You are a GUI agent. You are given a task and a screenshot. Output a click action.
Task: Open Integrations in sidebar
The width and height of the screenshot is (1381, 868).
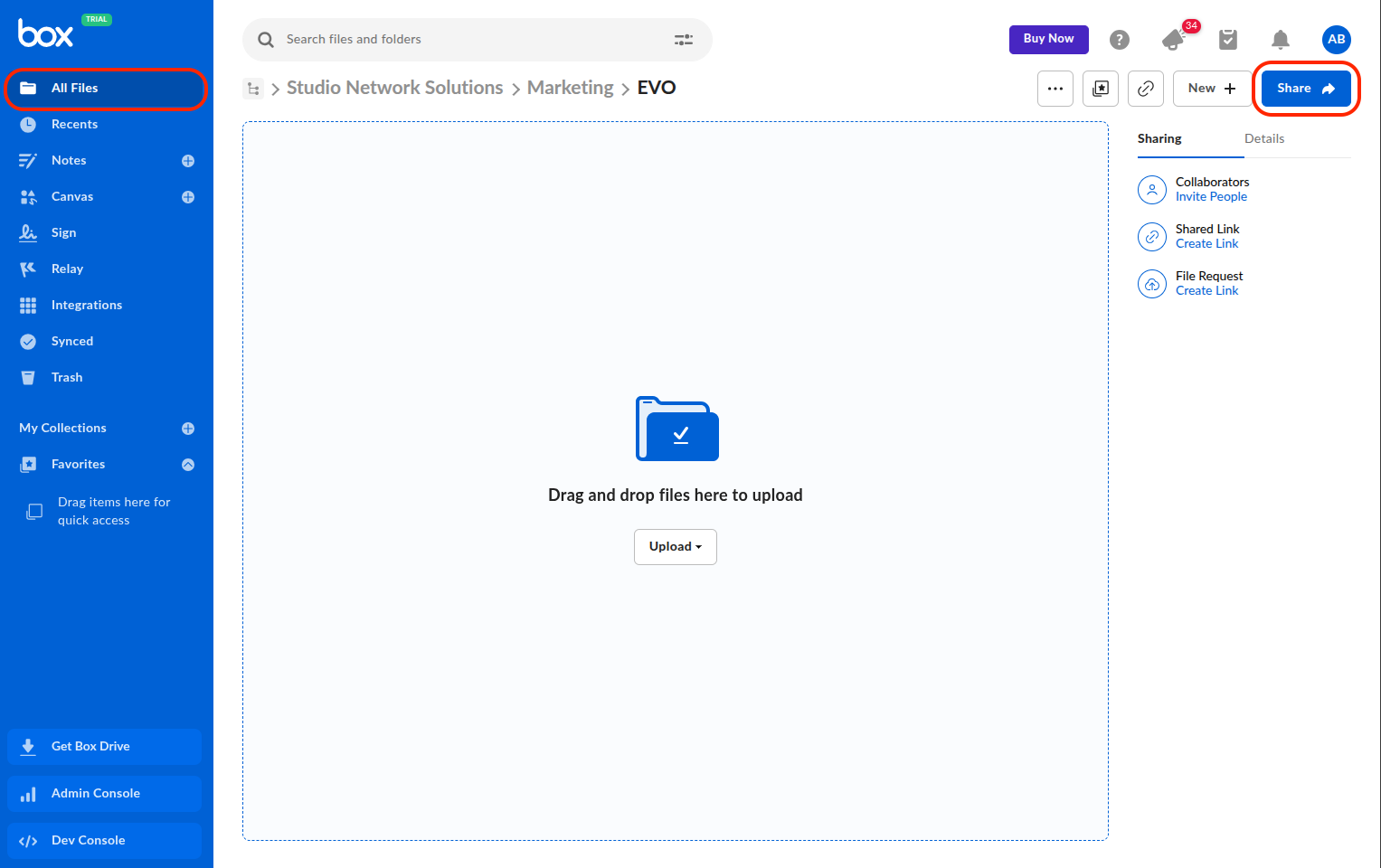click(x=87, y=305)
